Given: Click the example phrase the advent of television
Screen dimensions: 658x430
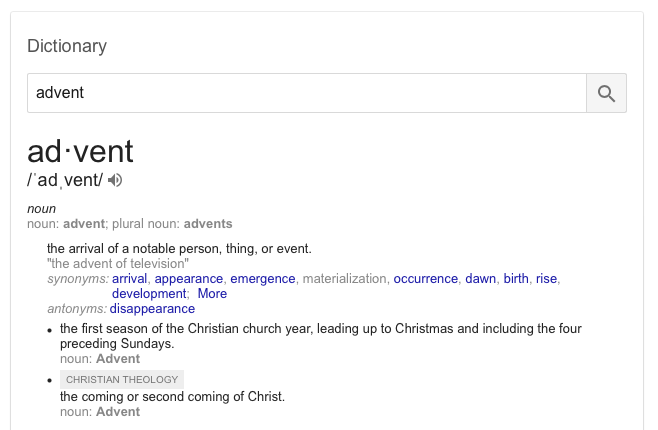Looking at the screenshot, I should coord(118,263).
